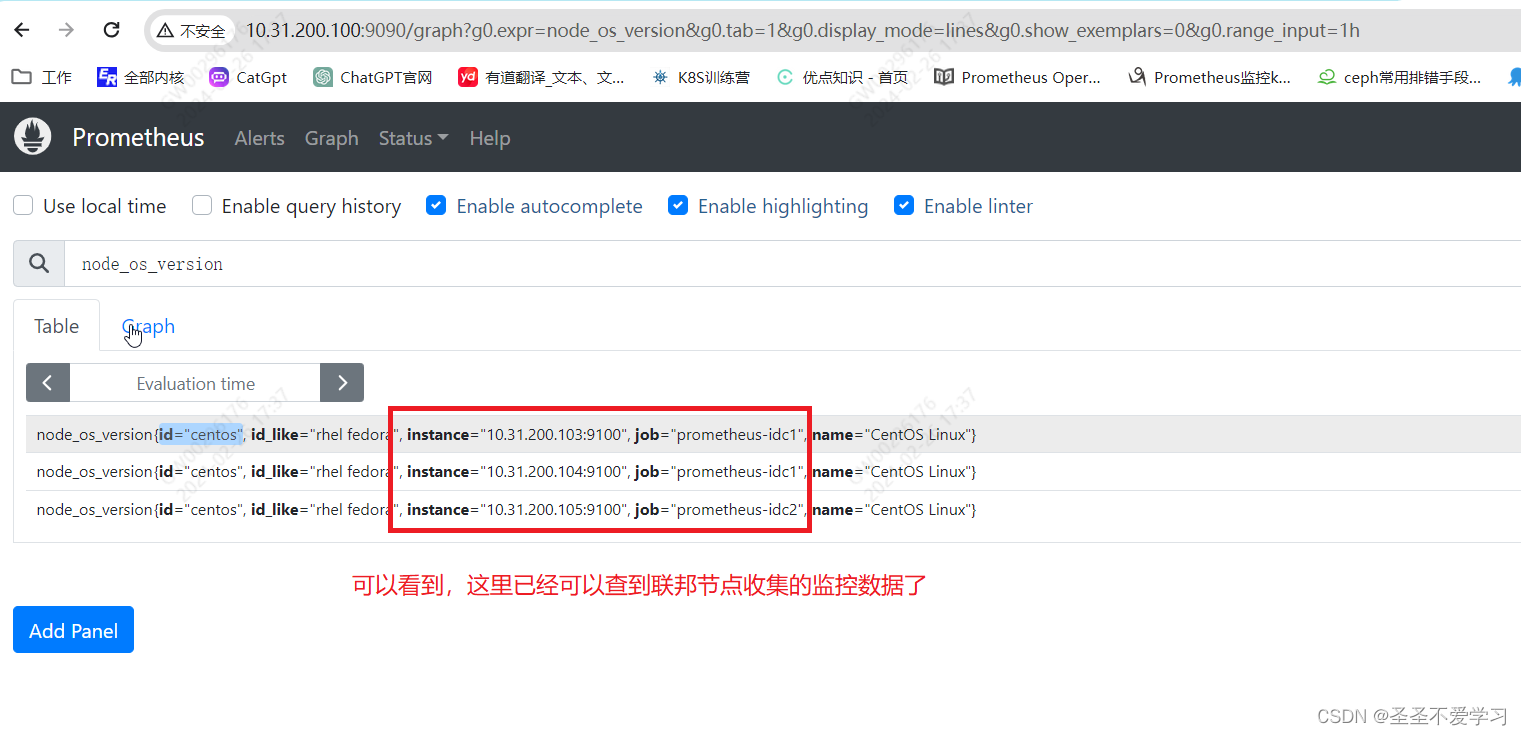The image size is (1521, 735).
Task: Reload the page with the refresh icon
Action: pyautogui.click(x=111, y=30)
